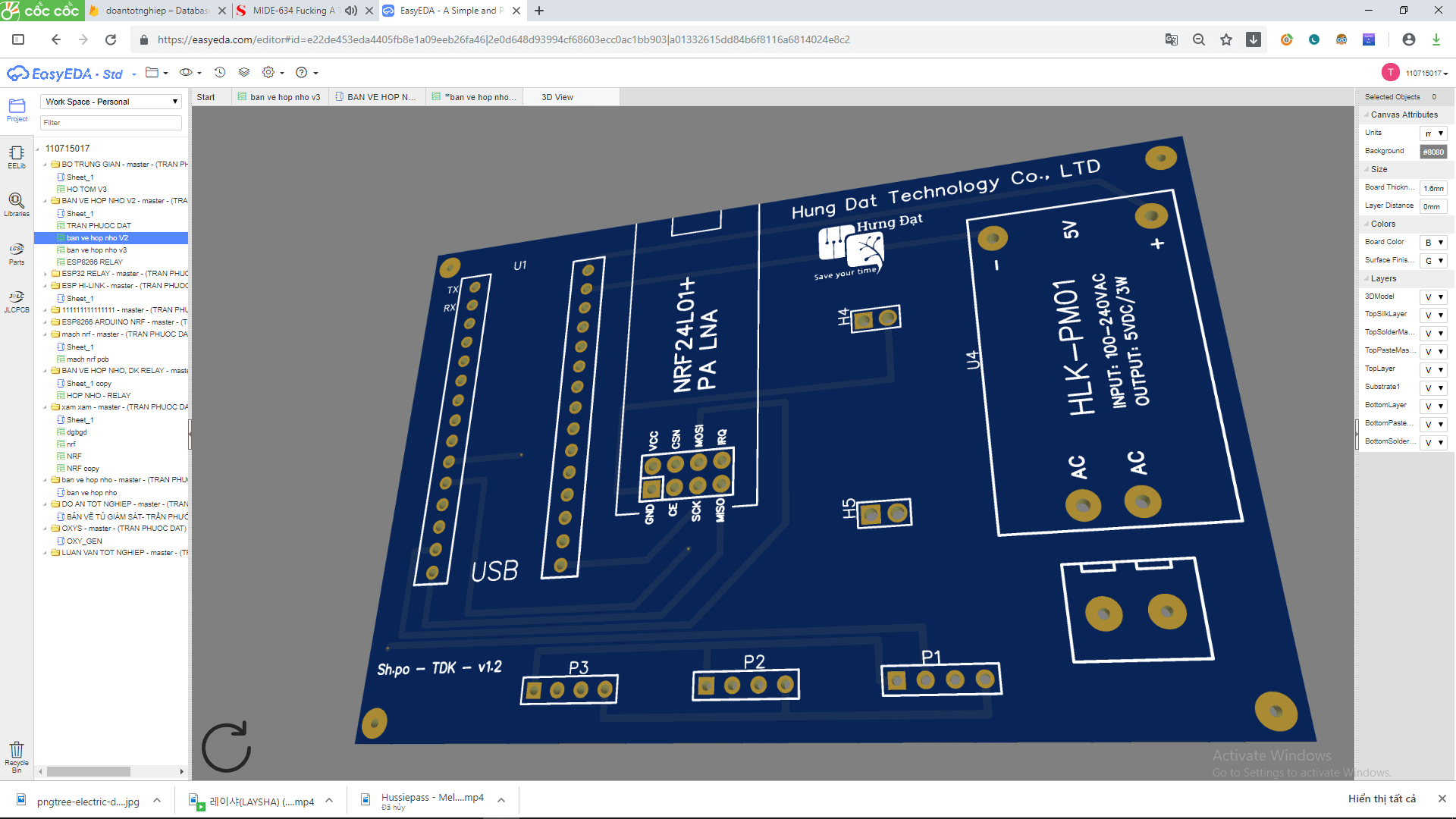
Task: Open 'OXY_GEN' schematic file
Action: coord(84,541)
